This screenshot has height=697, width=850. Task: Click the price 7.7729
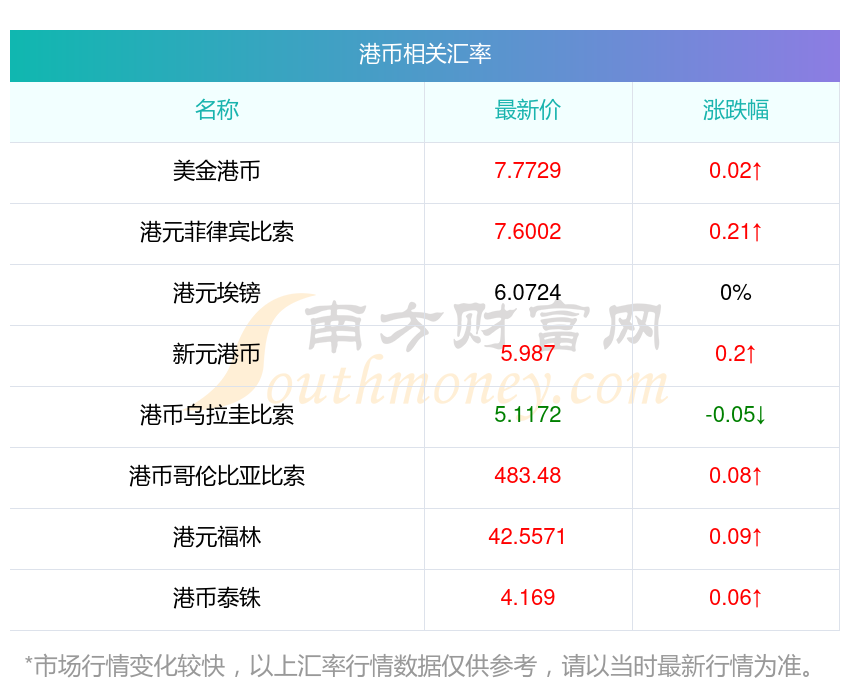click(x=527, y=171)
